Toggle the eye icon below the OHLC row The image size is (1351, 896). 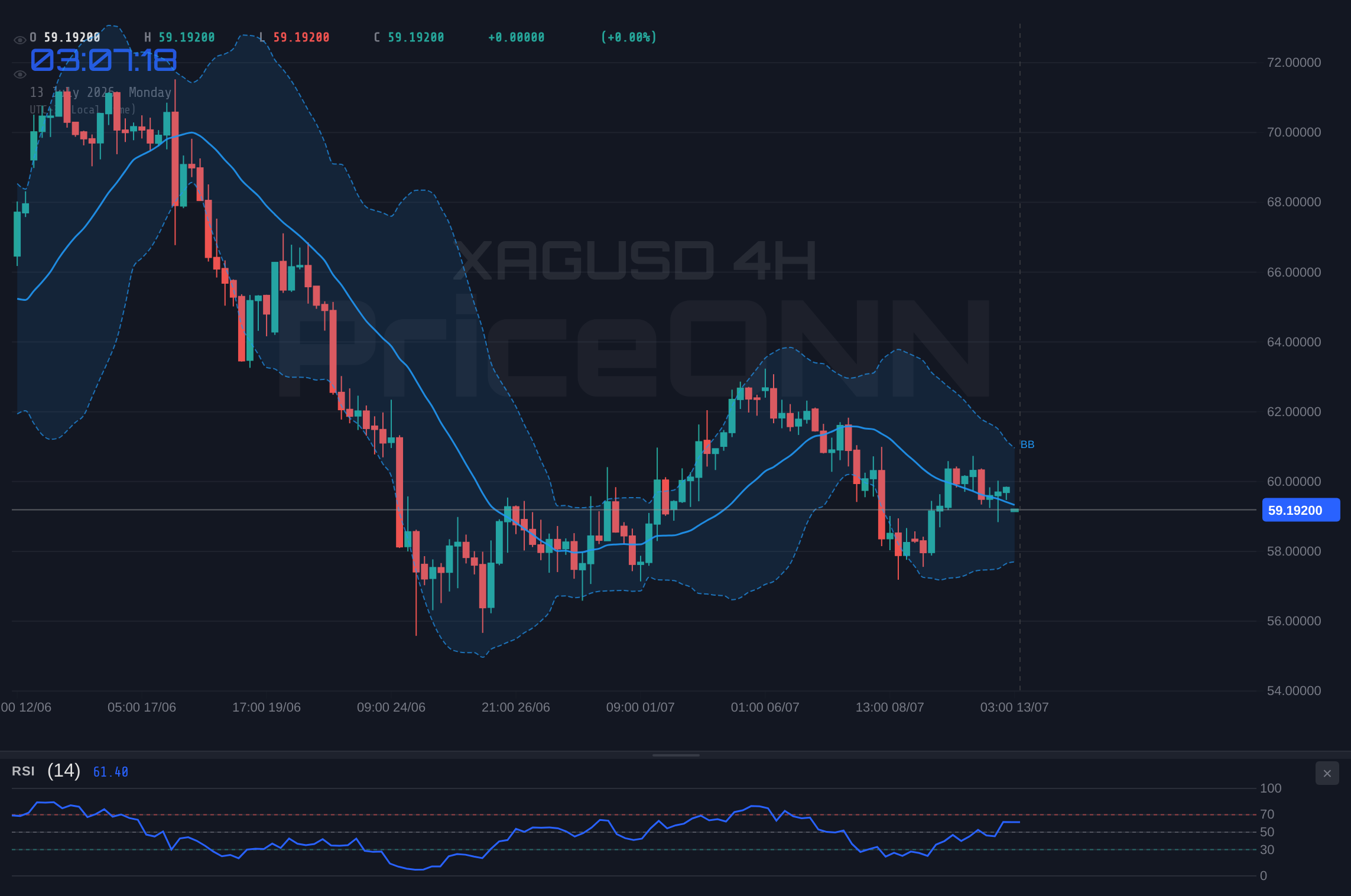click(20, 74)
